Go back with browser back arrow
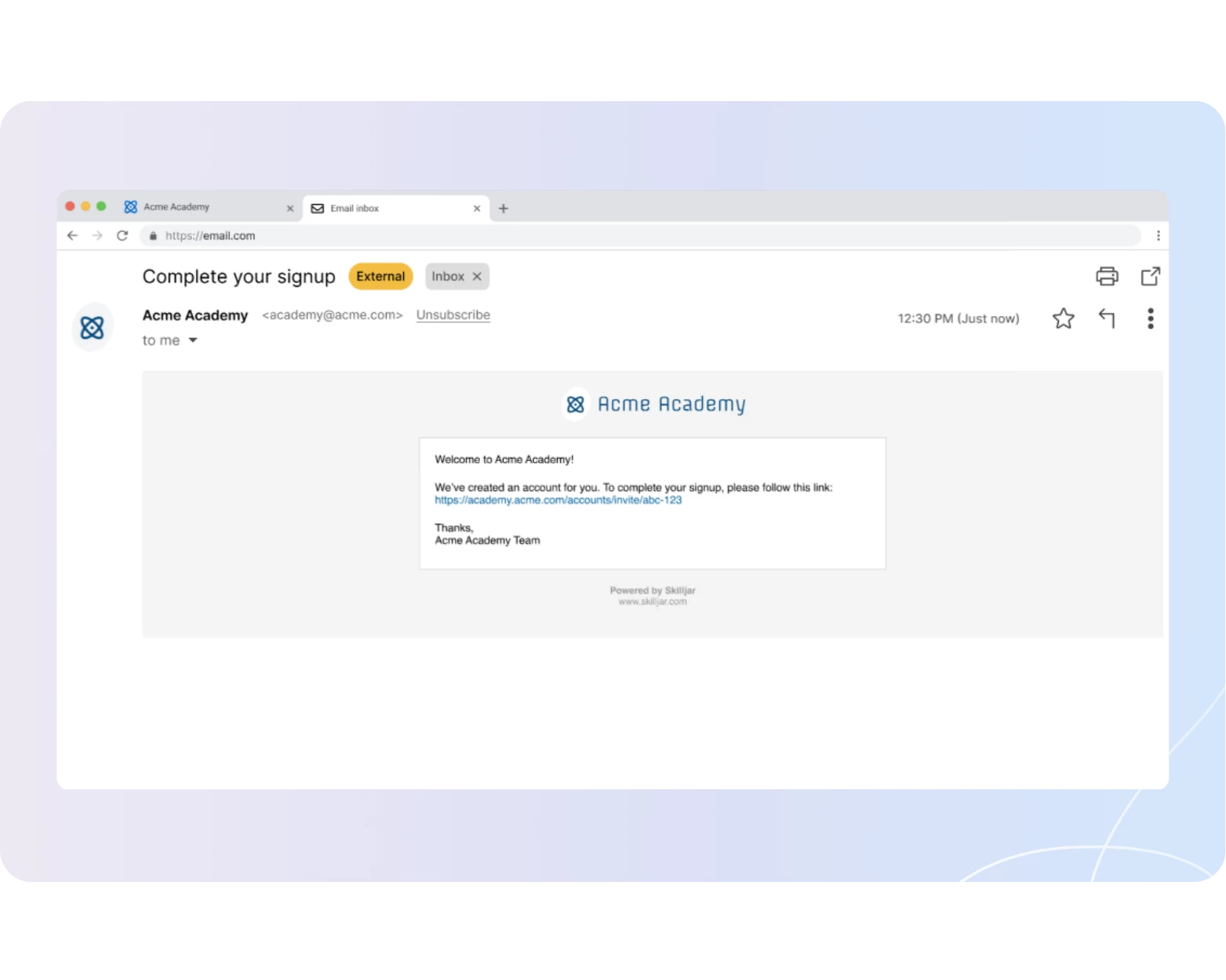 tap(72, 235)
